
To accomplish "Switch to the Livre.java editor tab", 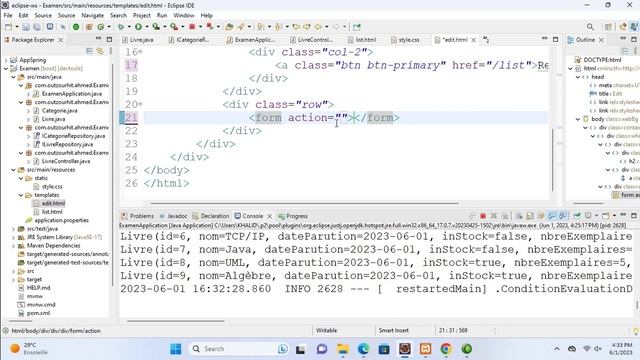I will click(138, 40).
